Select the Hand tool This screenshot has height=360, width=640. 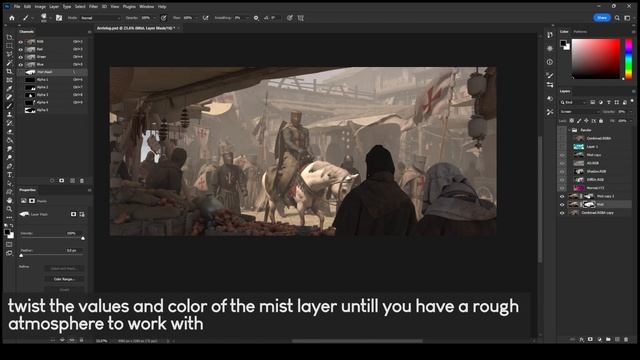9,200
